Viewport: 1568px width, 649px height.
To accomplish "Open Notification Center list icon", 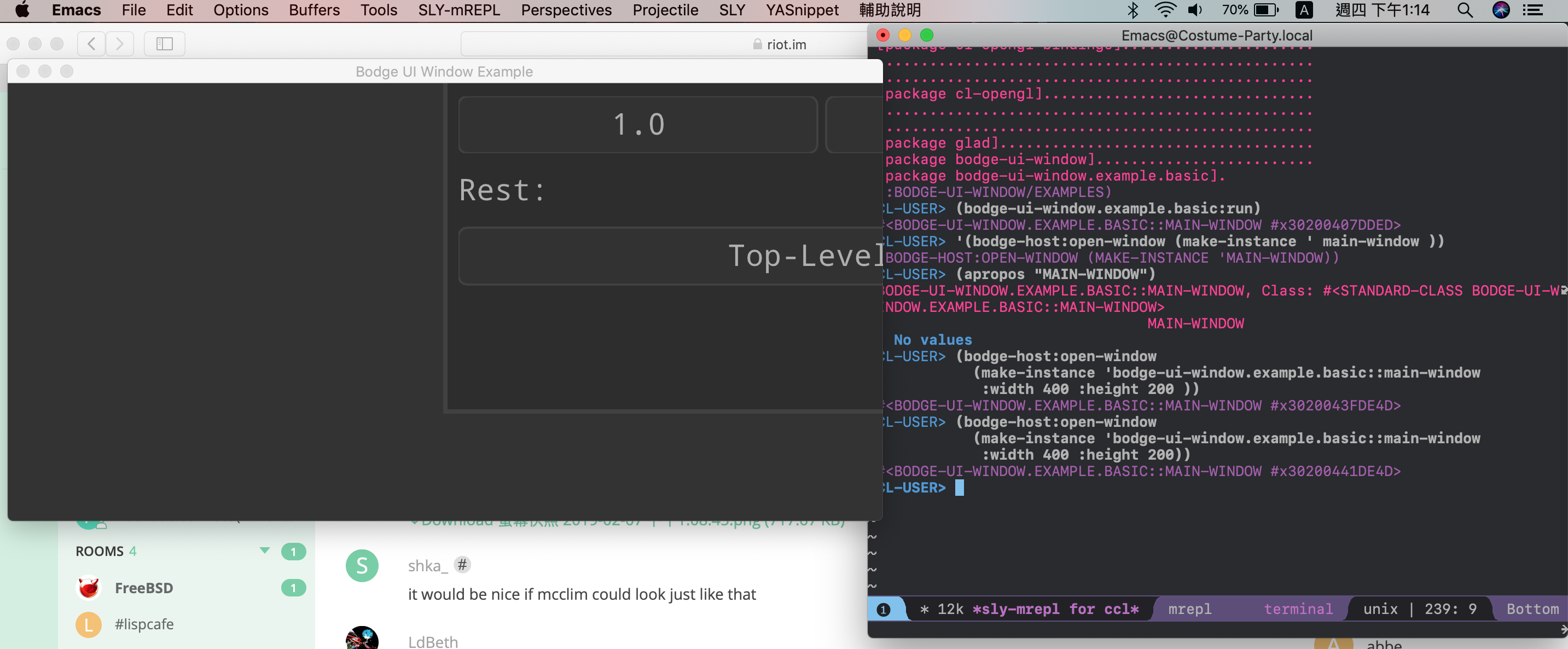I will pos(1534,10).
